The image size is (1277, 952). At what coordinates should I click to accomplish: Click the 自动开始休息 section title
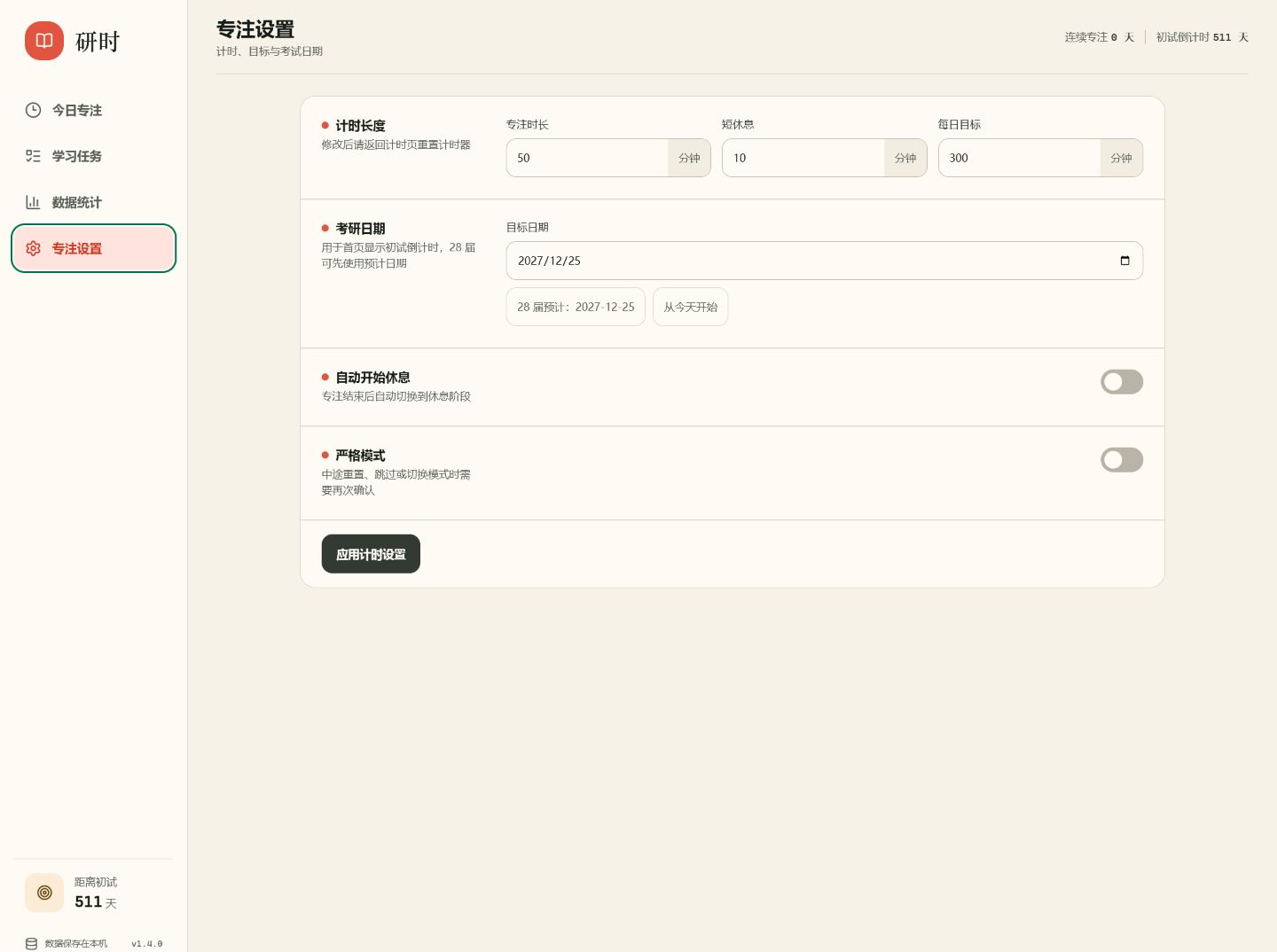(x=372, y=378)
